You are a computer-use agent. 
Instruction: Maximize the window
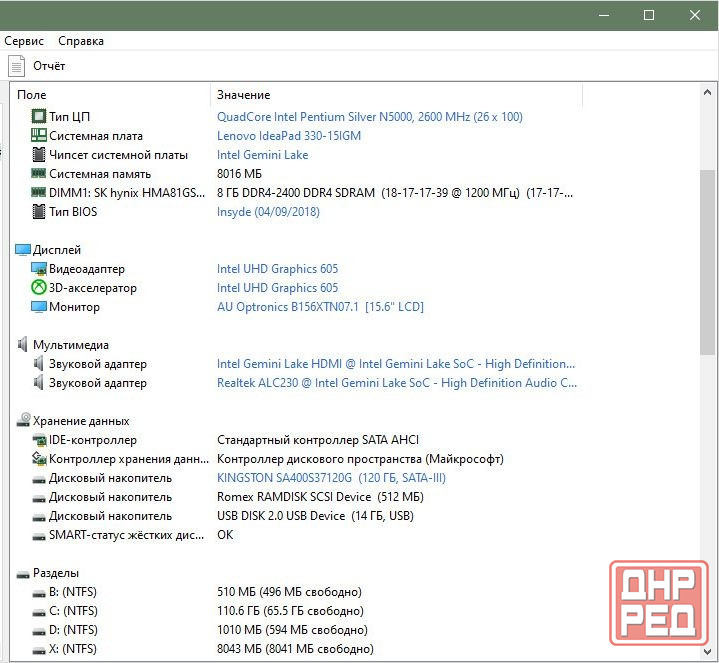click(x=649, y=15)
